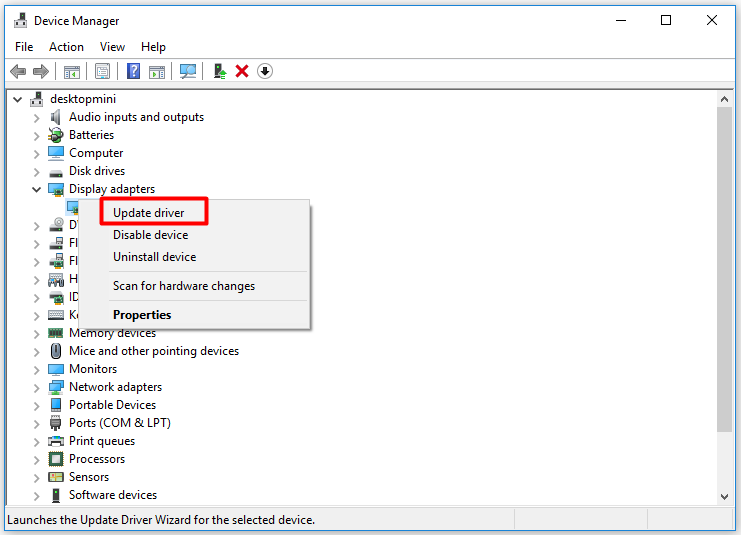Viewport: 741px width, 535px height.
Task: Click the Monitors category icon
Action: pos(56,369)
